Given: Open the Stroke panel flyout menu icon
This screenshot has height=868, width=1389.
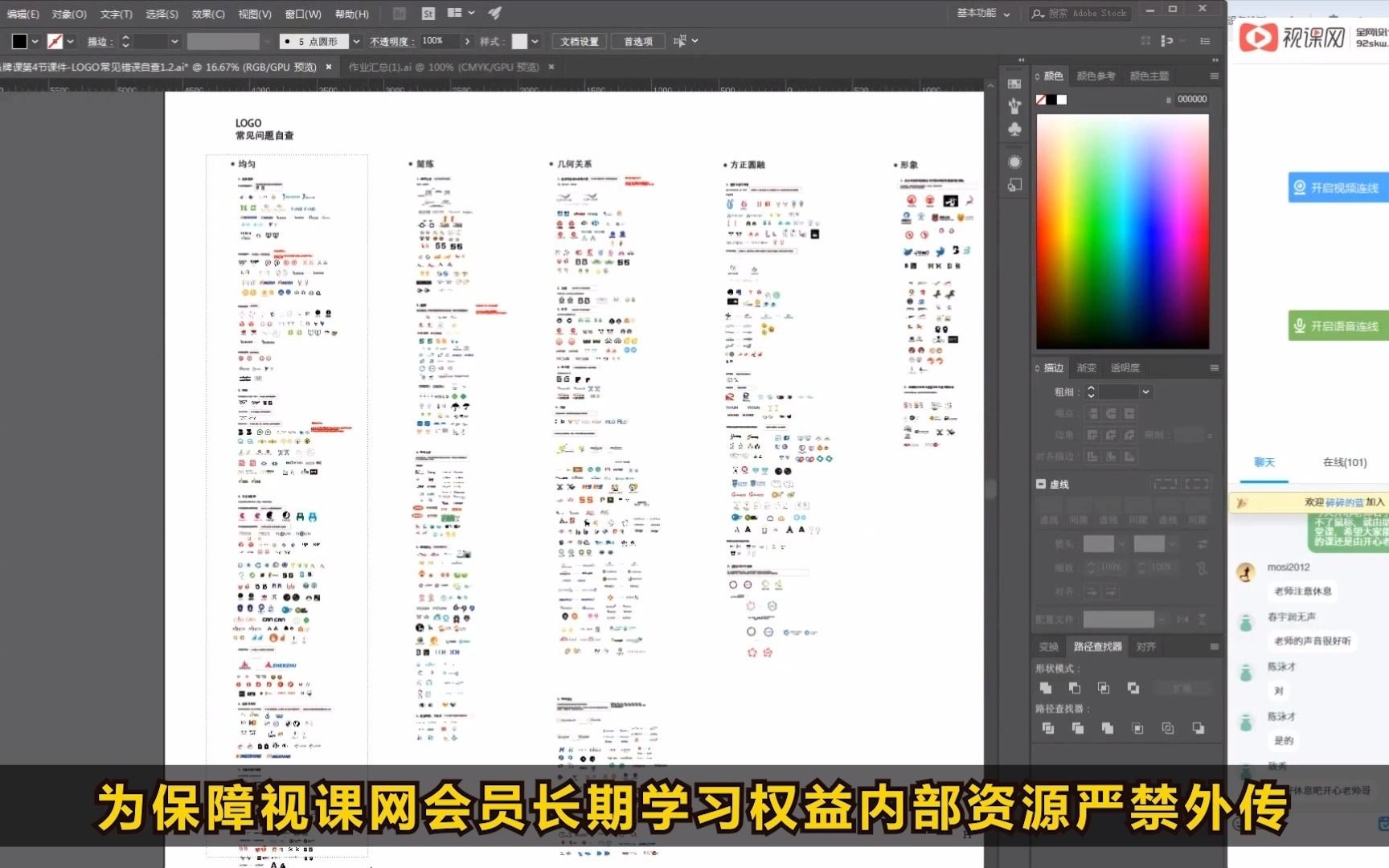Looking at the screenshot, I should [1214, 368].
